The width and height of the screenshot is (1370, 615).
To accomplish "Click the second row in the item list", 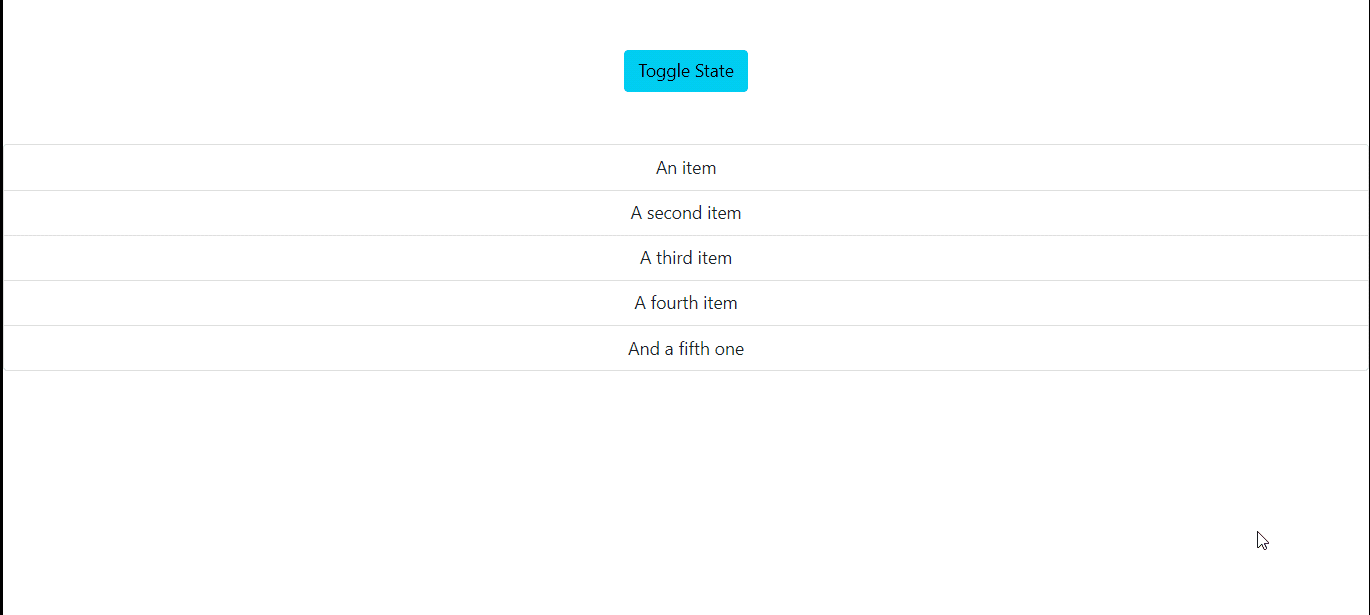I will click(x=685, y=212).
